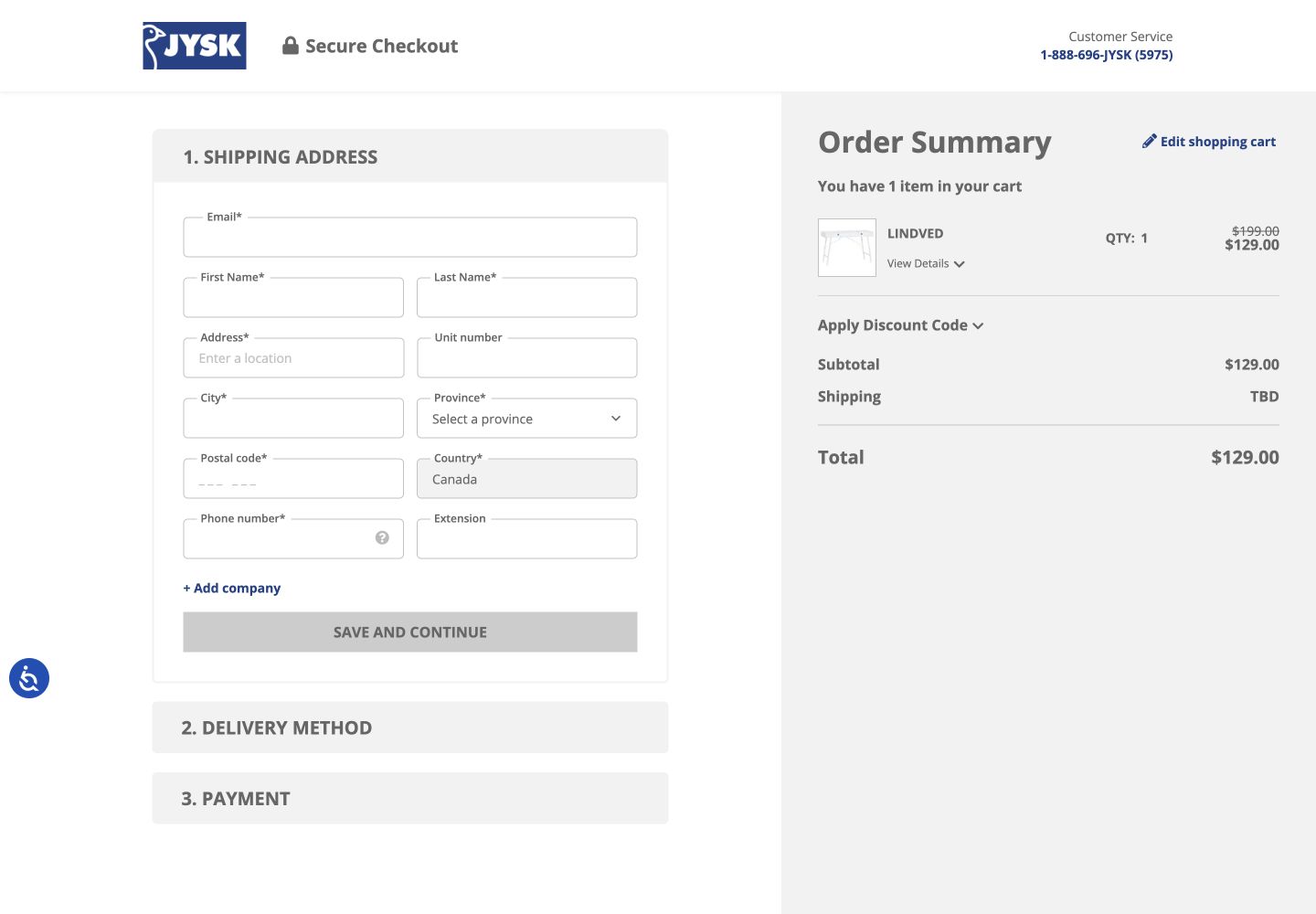Focus the Email input field

tap(410, 238)
